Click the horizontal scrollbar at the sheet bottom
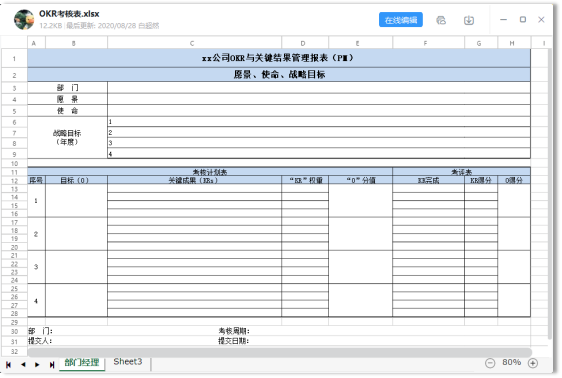 pyautogui.click(x=280, y=352)
